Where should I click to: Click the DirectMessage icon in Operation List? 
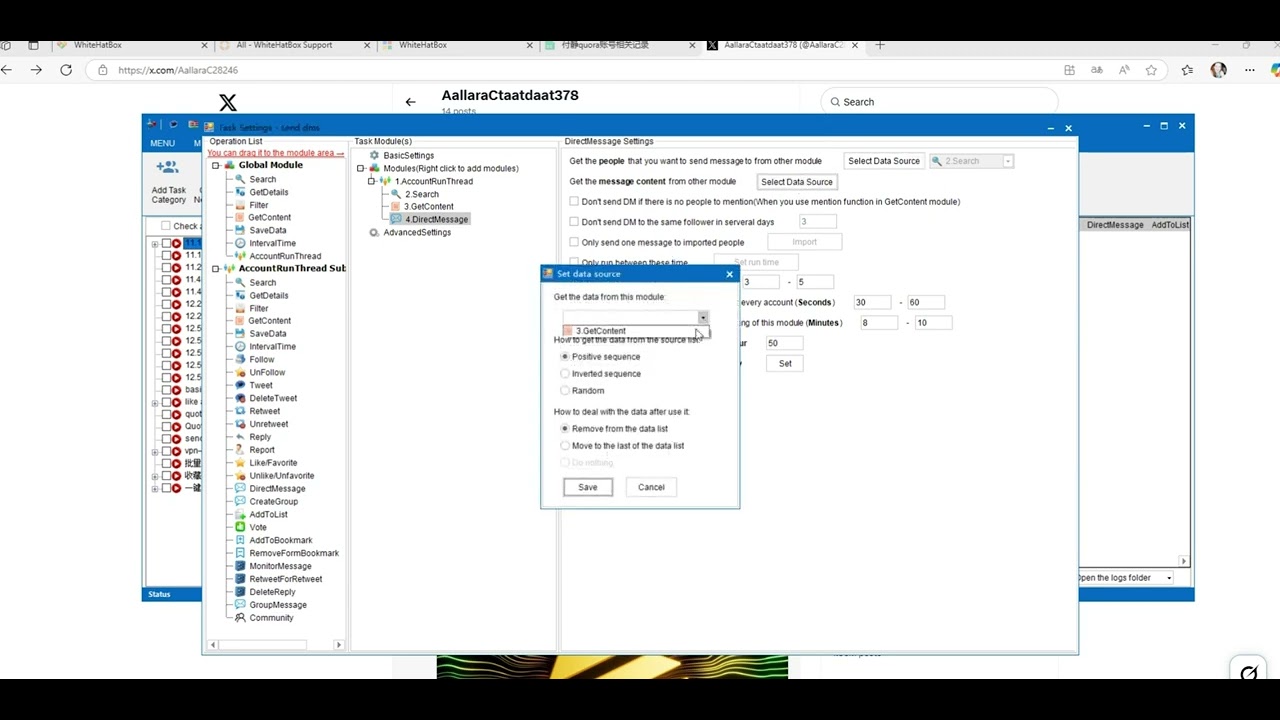(x=240, y=488)
